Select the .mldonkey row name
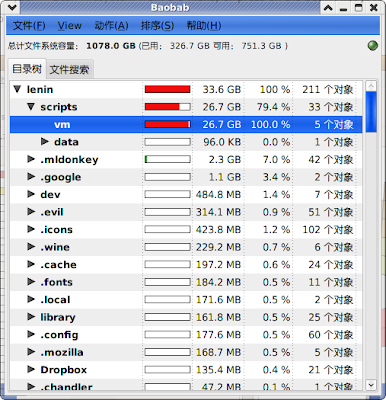386x400 pixels. click(69, 160)
